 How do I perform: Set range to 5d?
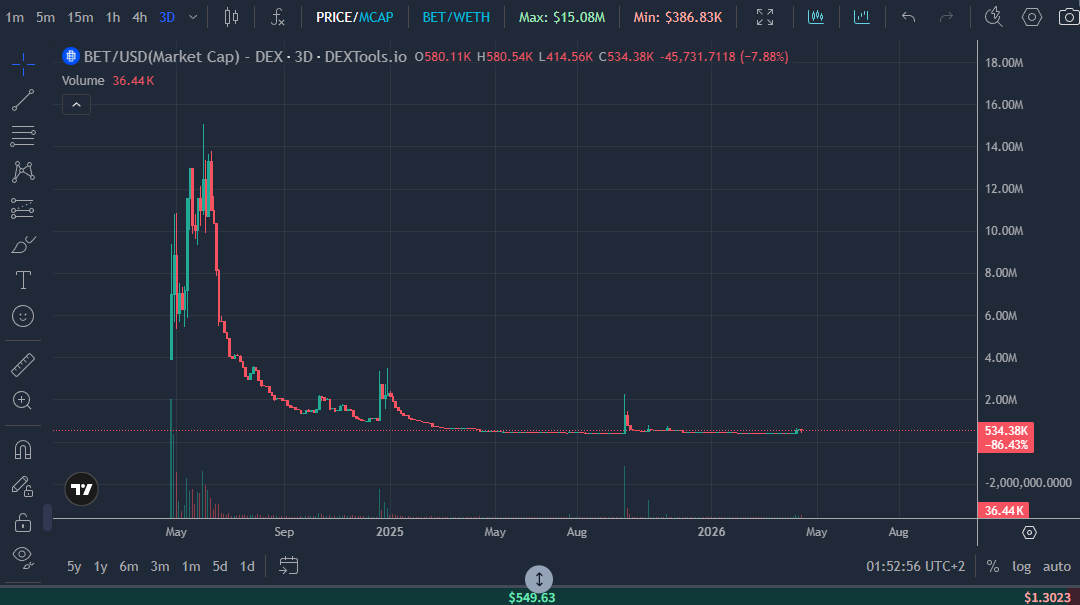pyautogui.click(x=220, y=566)
